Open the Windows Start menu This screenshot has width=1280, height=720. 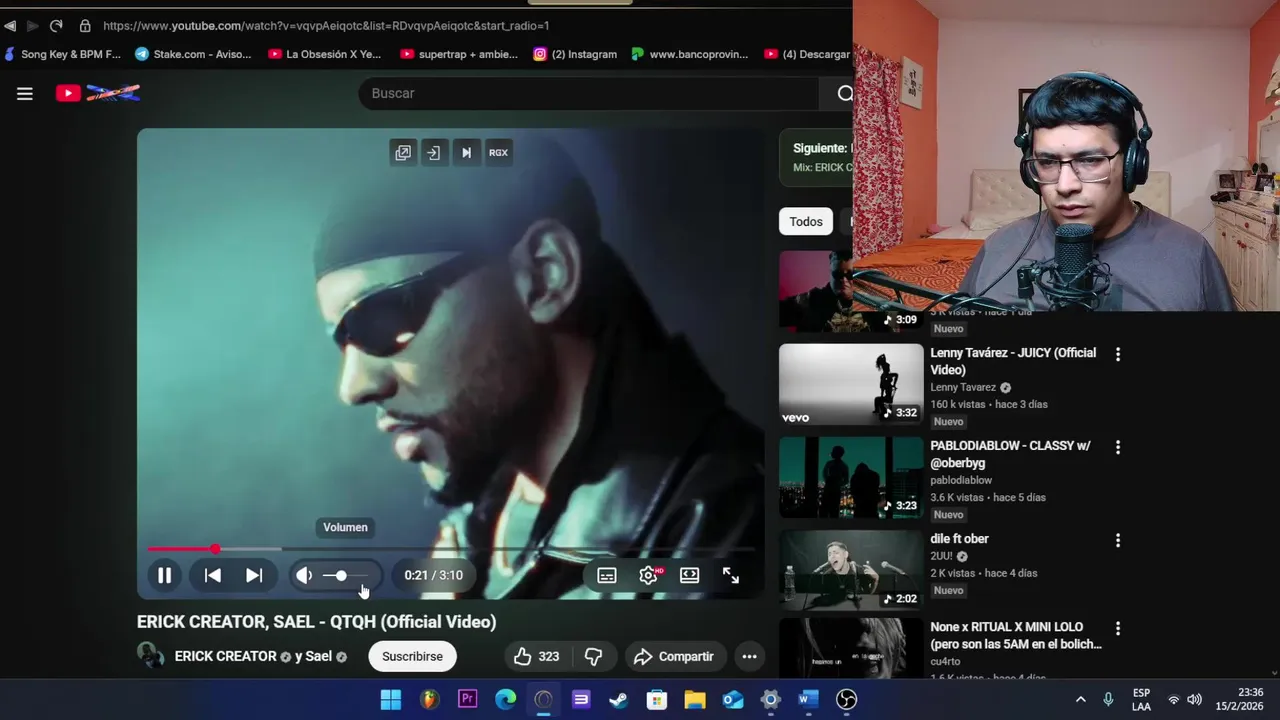coord(391,699)
